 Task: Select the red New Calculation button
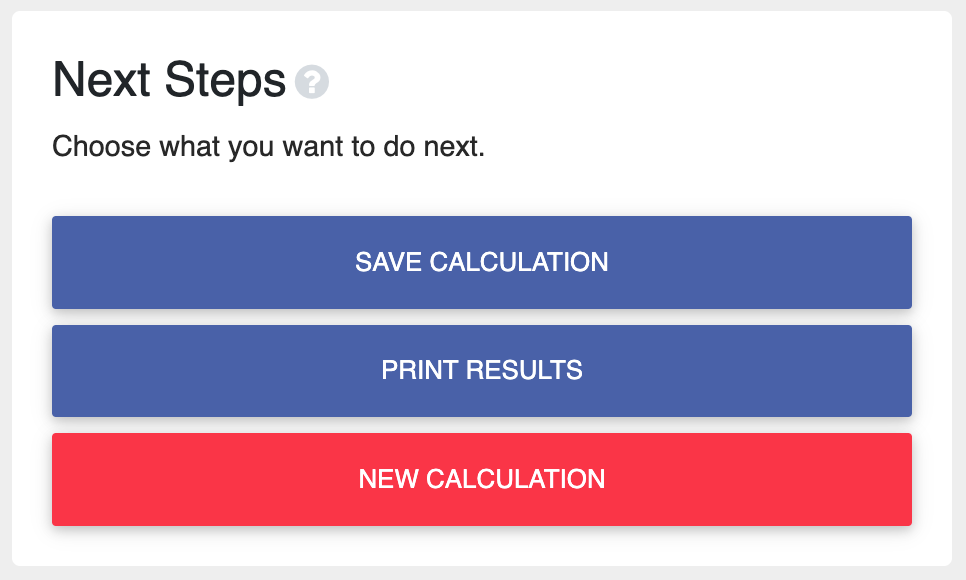click(482, 480)
